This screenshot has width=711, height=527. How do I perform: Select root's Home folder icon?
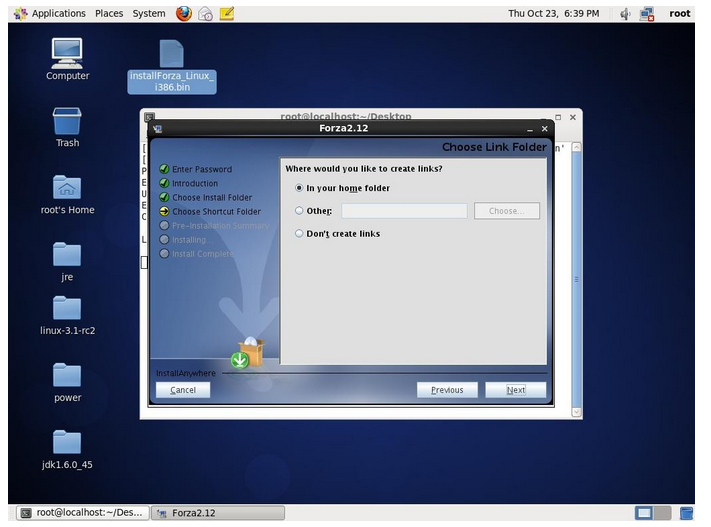[x=67, y=195]
